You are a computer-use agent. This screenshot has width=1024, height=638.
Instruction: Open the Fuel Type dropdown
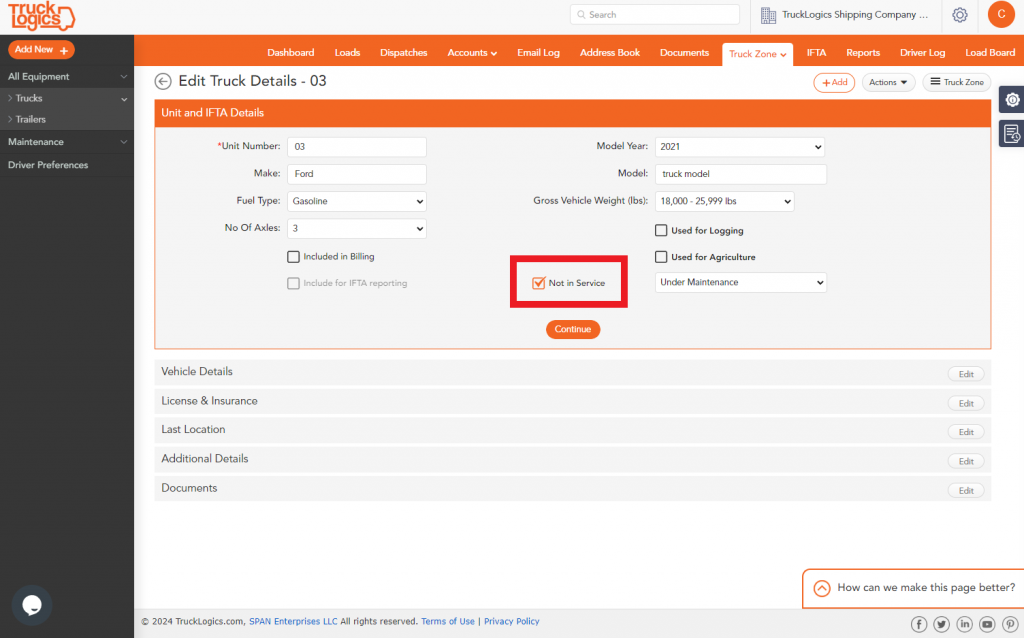pyautogui.click(x=357, y=201)
